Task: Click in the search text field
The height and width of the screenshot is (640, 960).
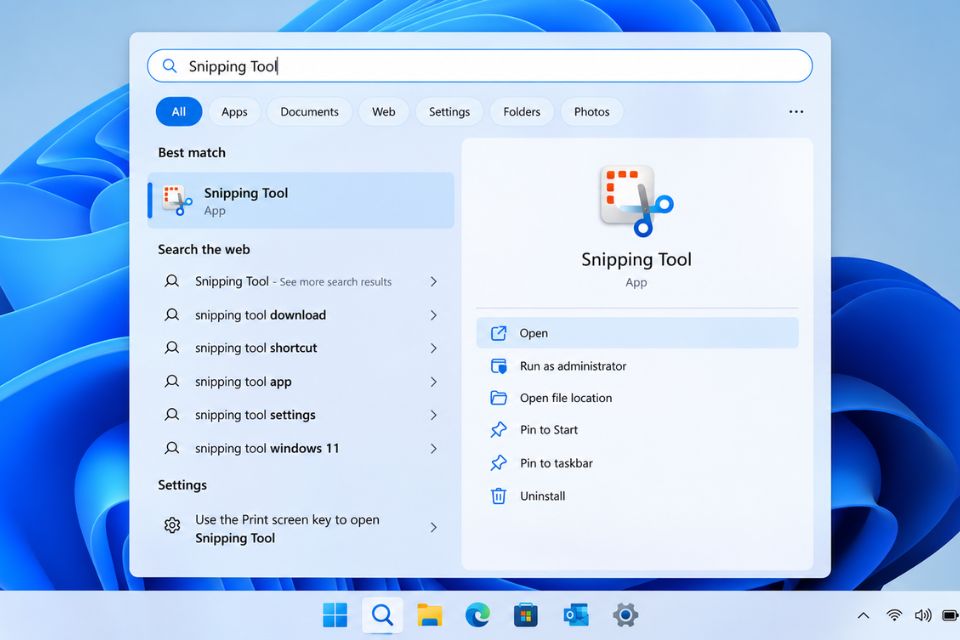Action: click(x=480, y=66)
